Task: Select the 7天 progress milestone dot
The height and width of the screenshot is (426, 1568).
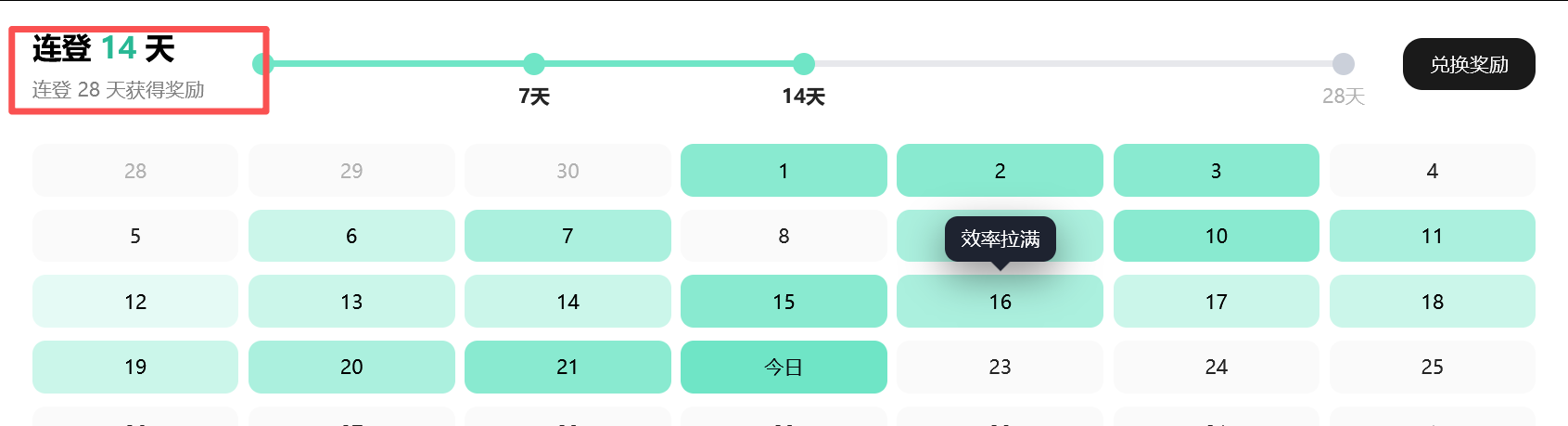Action: coord(533,64)
